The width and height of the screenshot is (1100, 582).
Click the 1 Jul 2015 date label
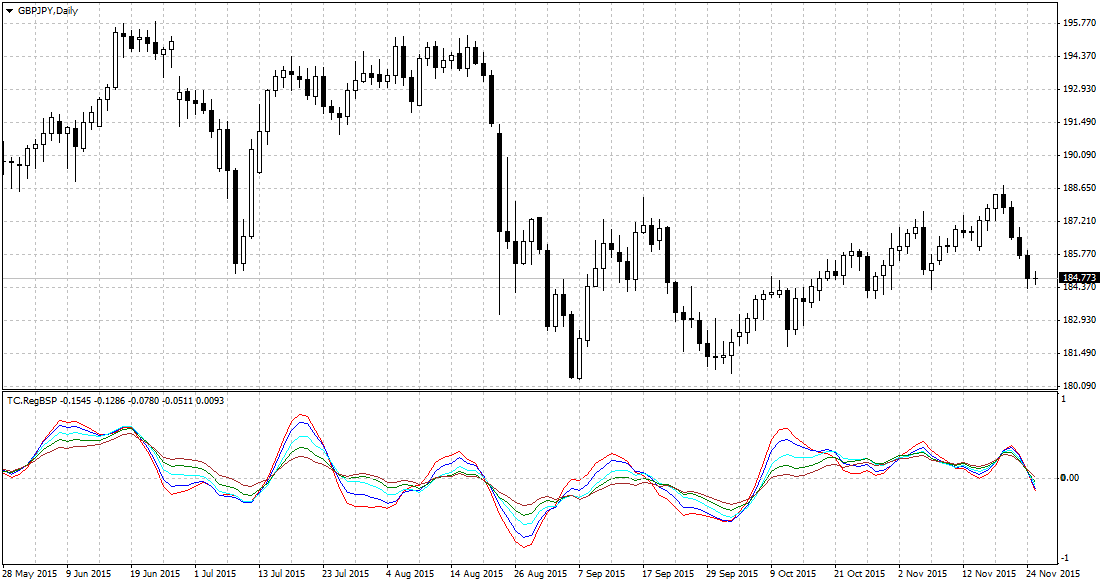[215, 574]
